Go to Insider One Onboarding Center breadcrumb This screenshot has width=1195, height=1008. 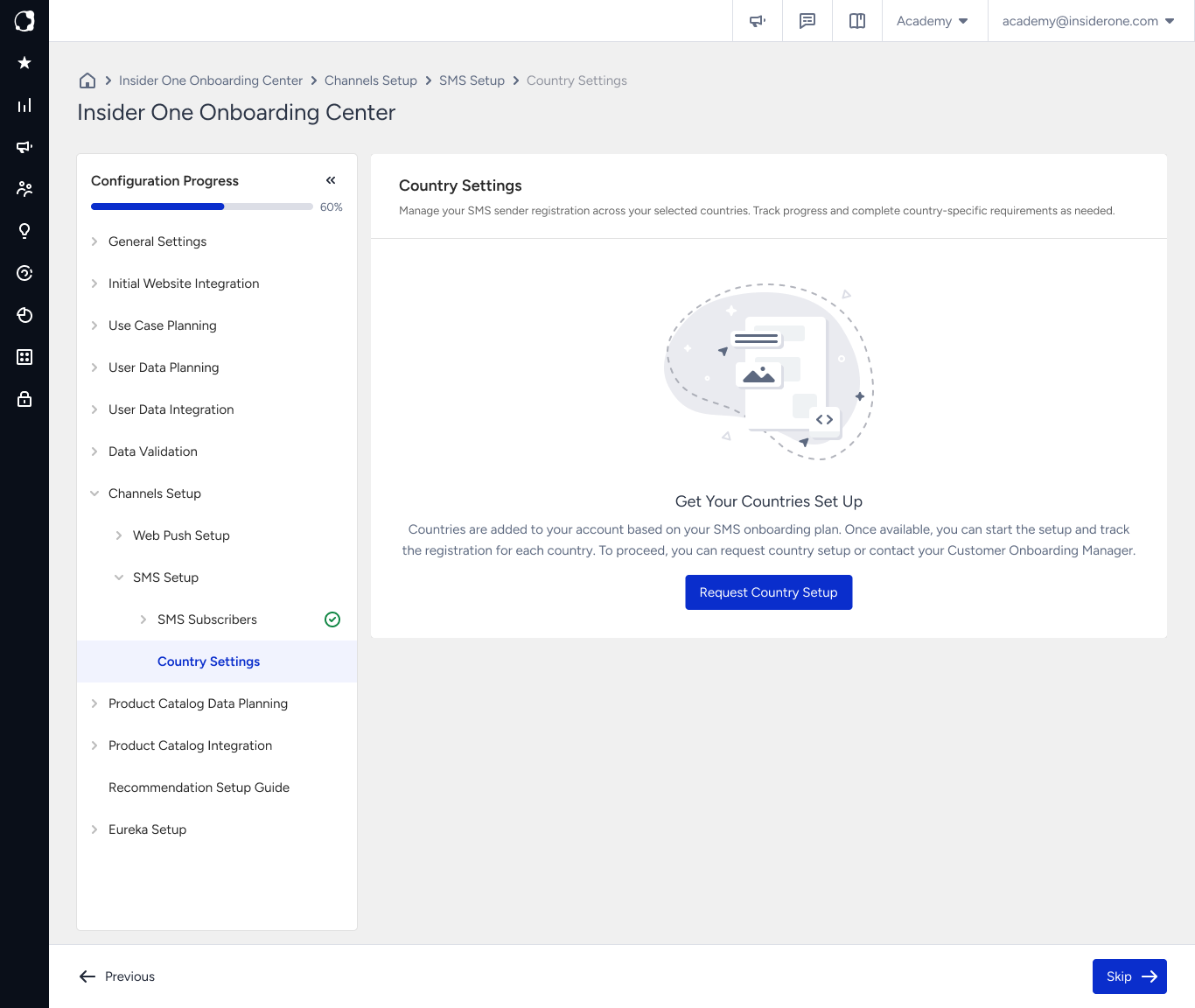pyautogui.click(x=211, y=80)
